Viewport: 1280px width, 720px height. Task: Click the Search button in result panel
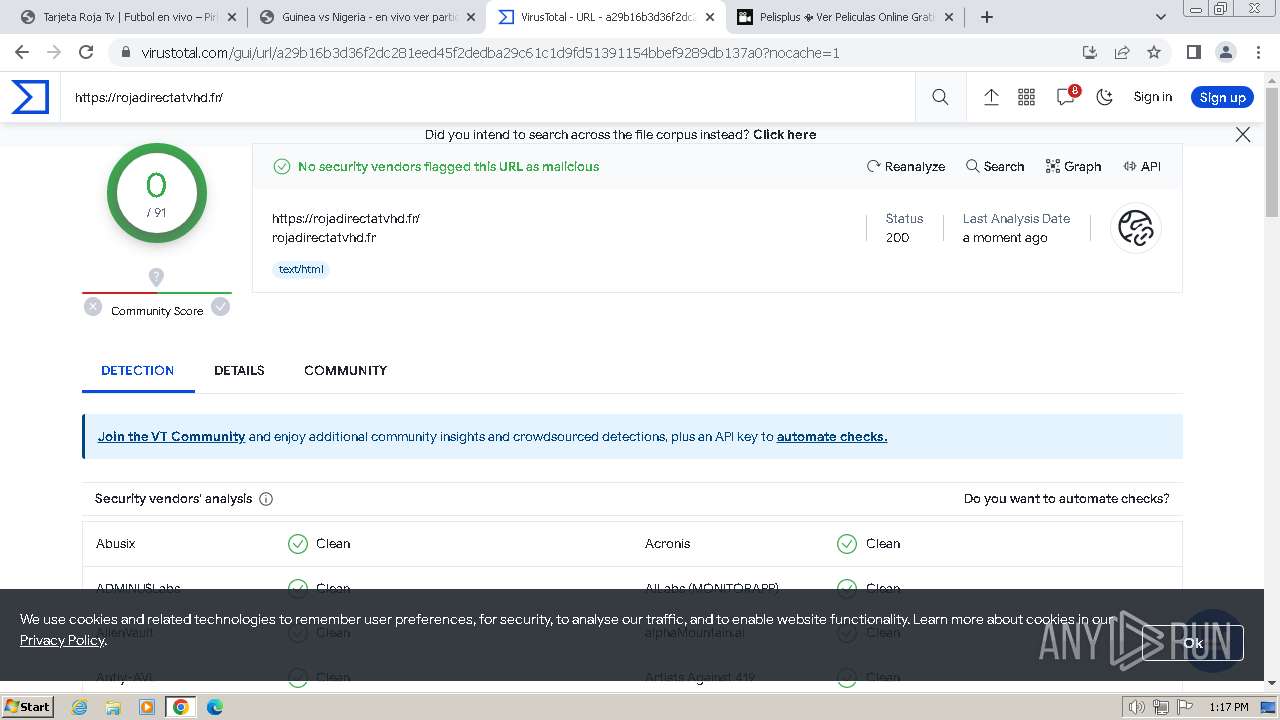(995, 166)
